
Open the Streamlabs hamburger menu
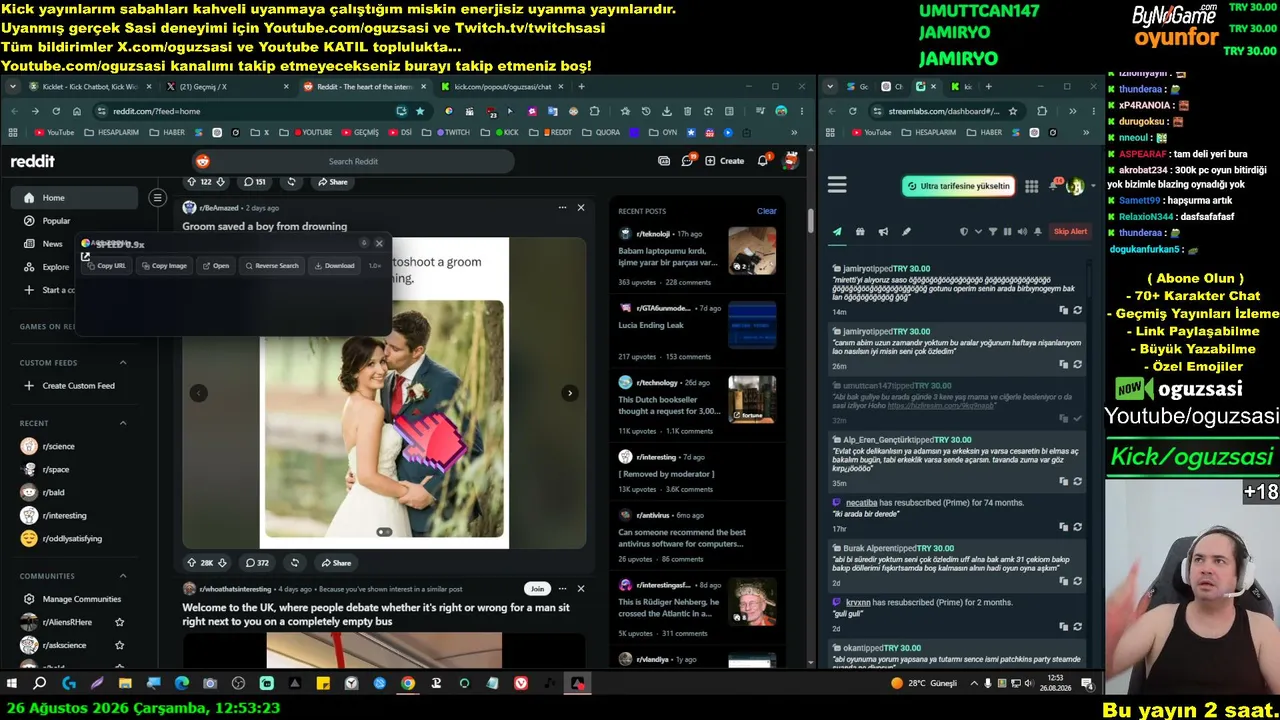pos(837,185)
